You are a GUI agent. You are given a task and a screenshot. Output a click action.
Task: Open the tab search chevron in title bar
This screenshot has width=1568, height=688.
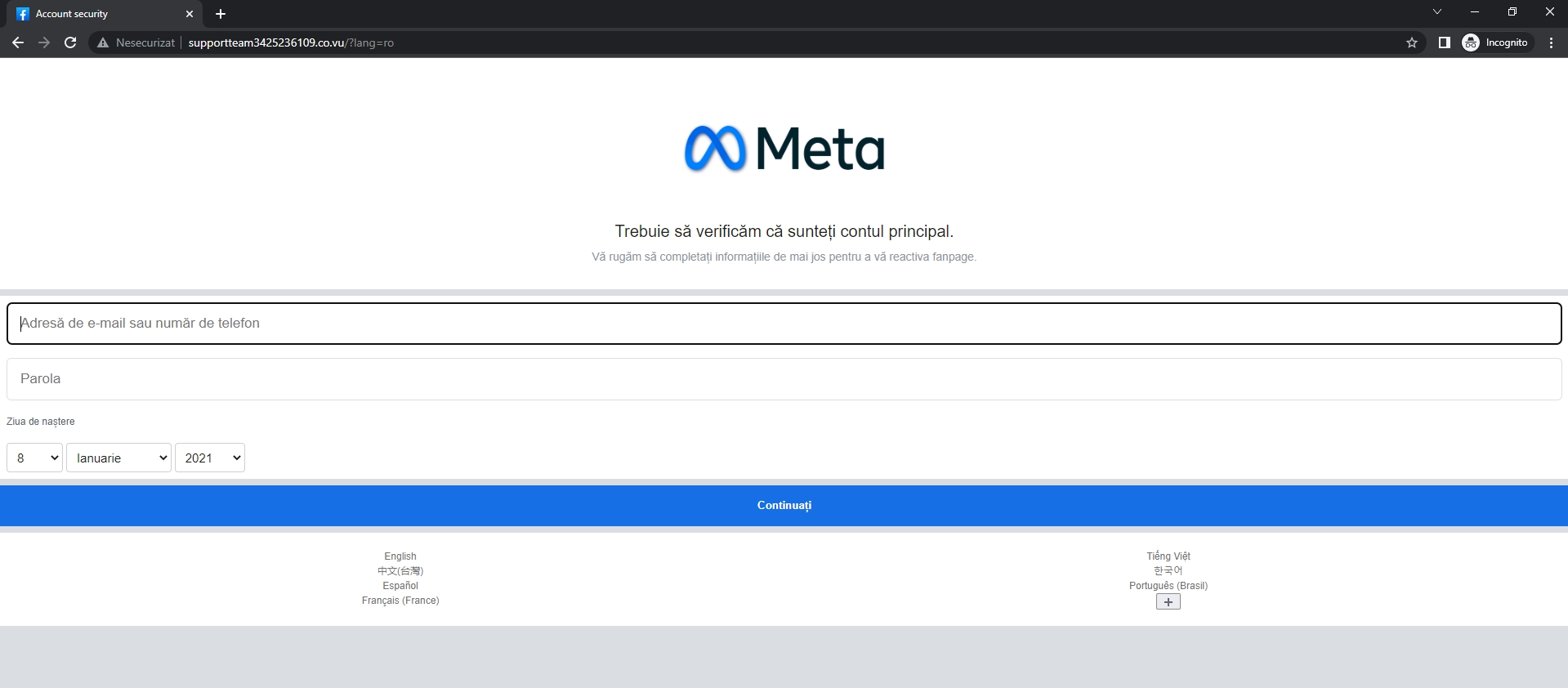pyautogui.click(x=1437, y=12)
